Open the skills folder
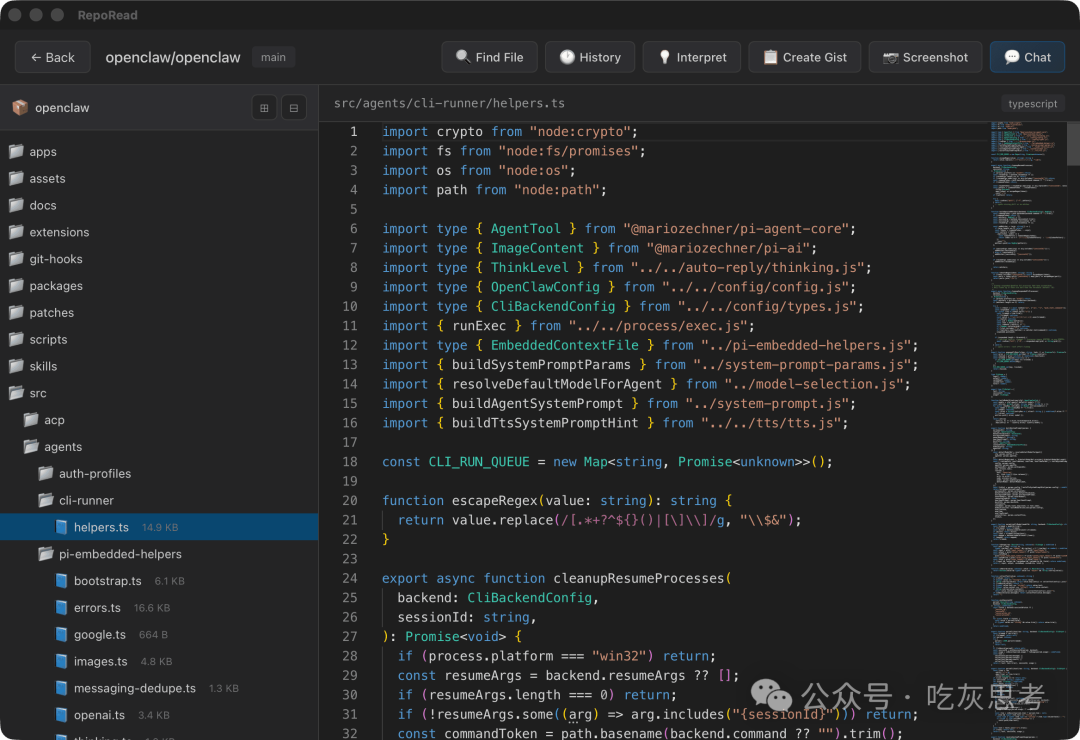 point(159,367)
